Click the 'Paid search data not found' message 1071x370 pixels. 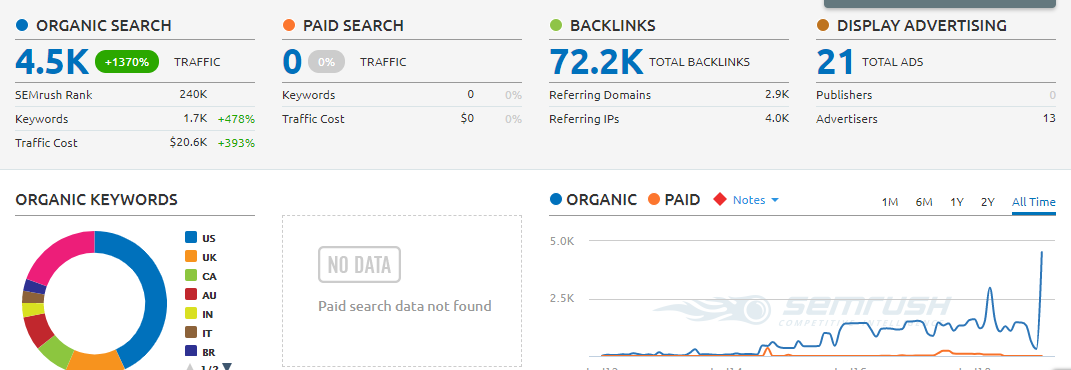405,306
